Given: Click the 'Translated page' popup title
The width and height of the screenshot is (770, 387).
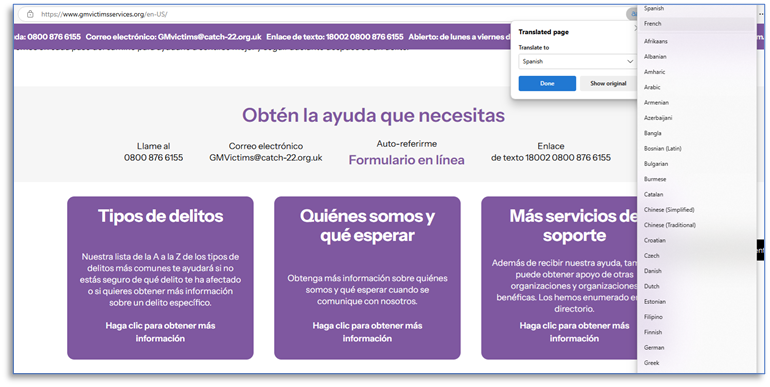Looking at the screenshot, I should point(544,32).
